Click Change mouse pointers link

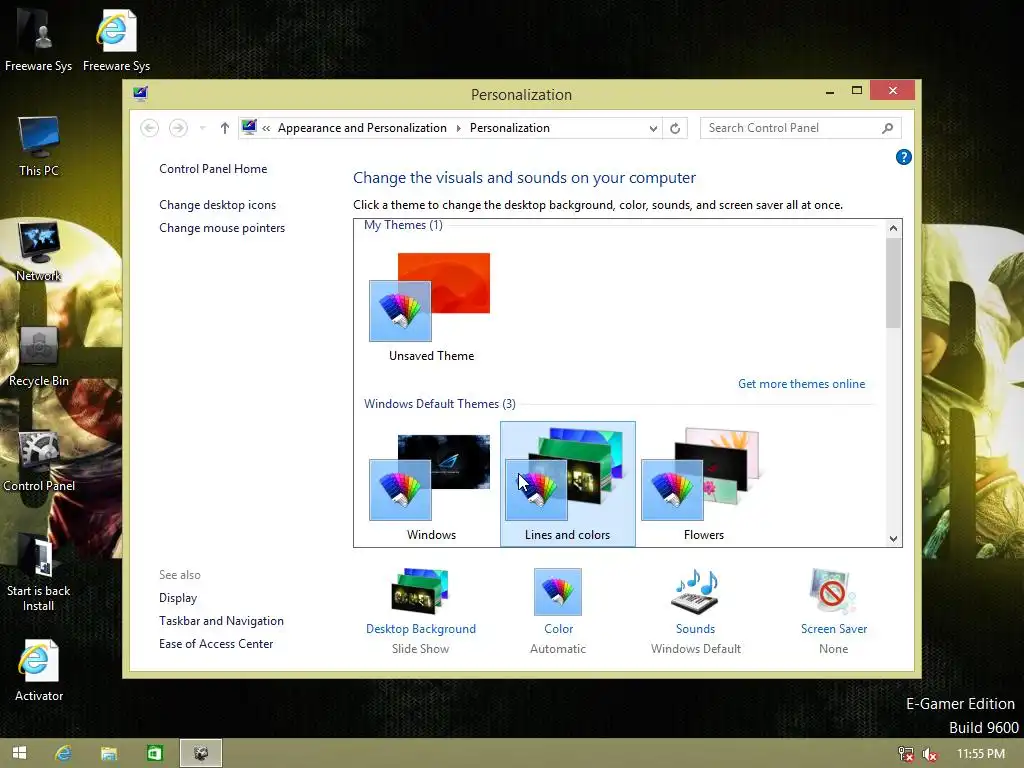(222, 228)
